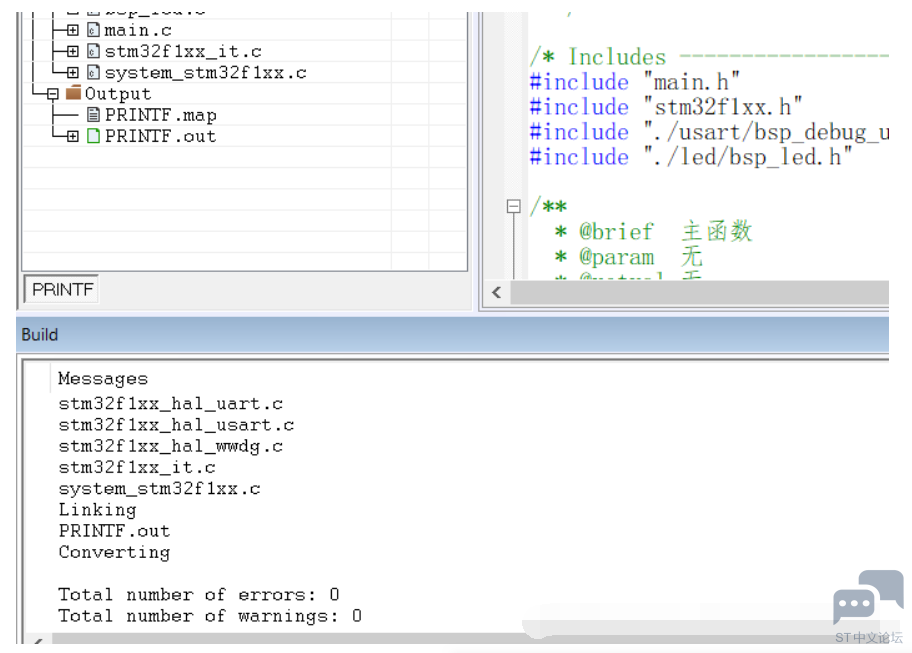
Task: Collapse the Output folder node
Action: coord(52,93)
